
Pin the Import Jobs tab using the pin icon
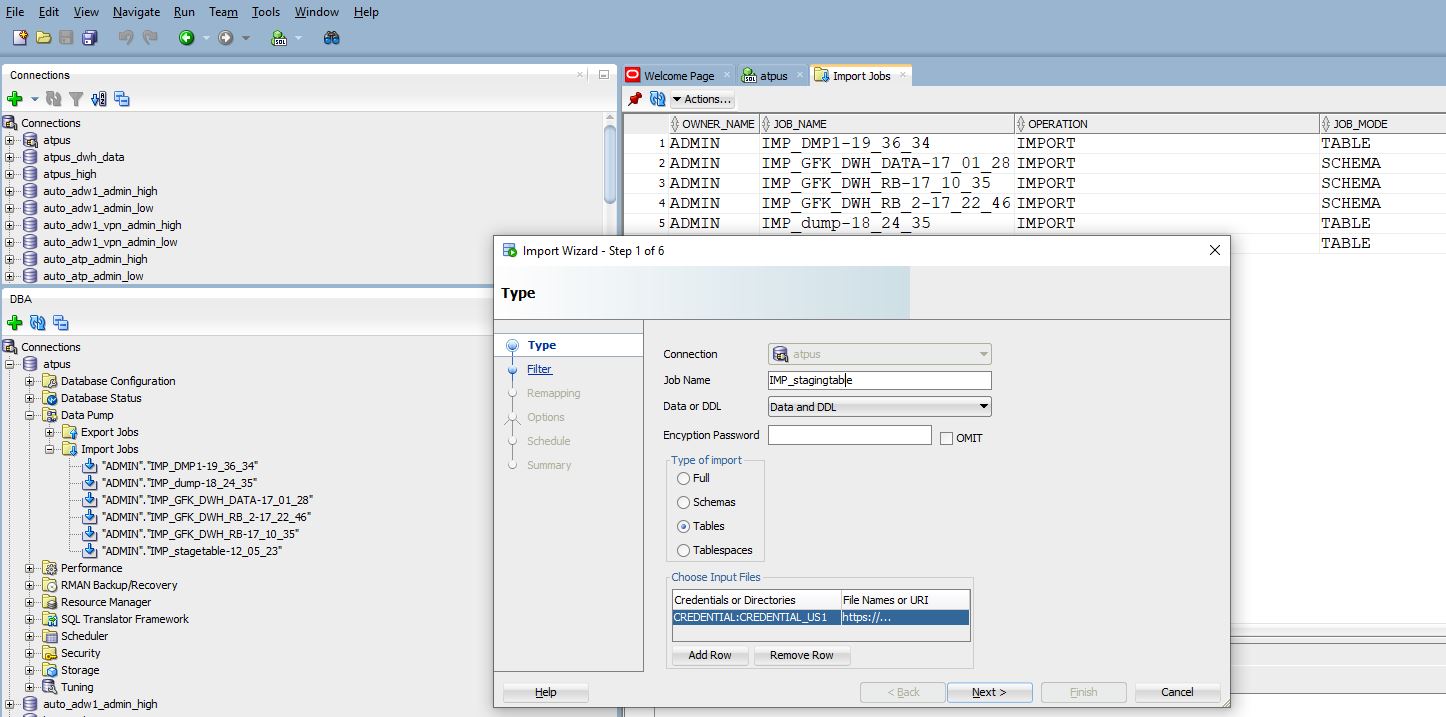coord(635,99)
